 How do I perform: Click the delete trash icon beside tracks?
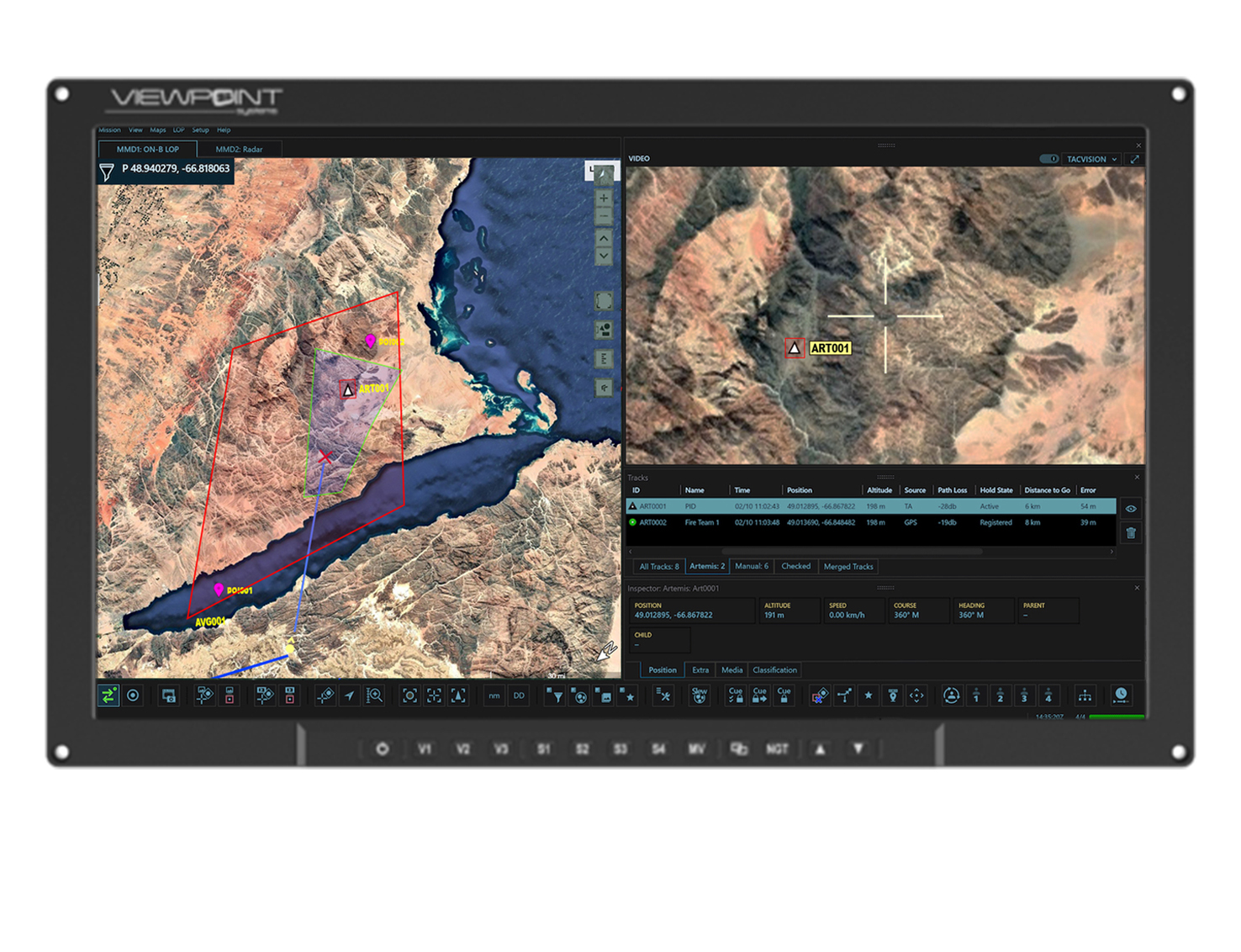(1131, 532)
